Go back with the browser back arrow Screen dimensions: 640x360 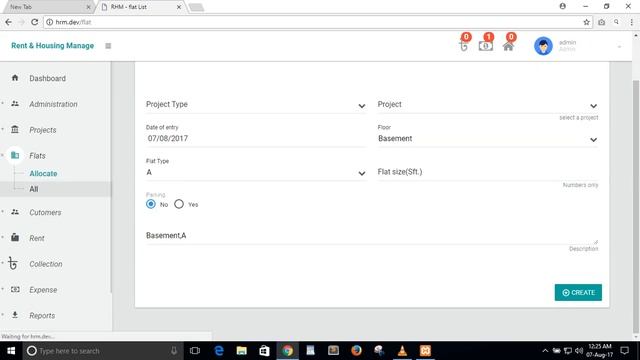[9, 22]
